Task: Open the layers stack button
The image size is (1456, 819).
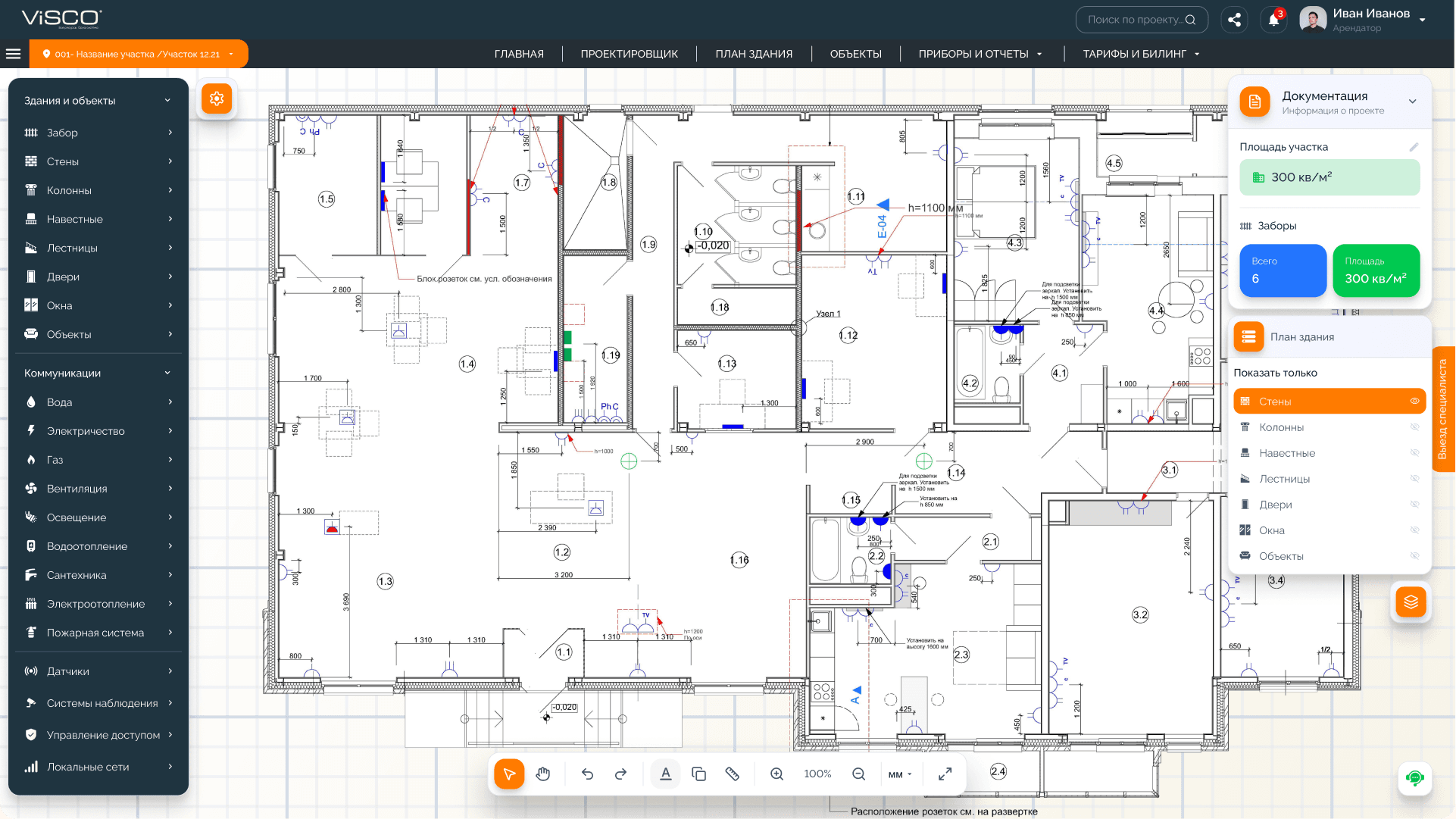Action: point(1411,602)
